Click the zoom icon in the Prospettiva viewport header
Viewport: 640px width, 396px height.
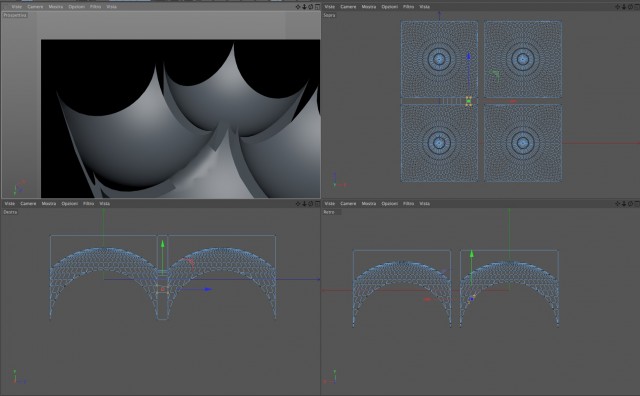[304, 7]
